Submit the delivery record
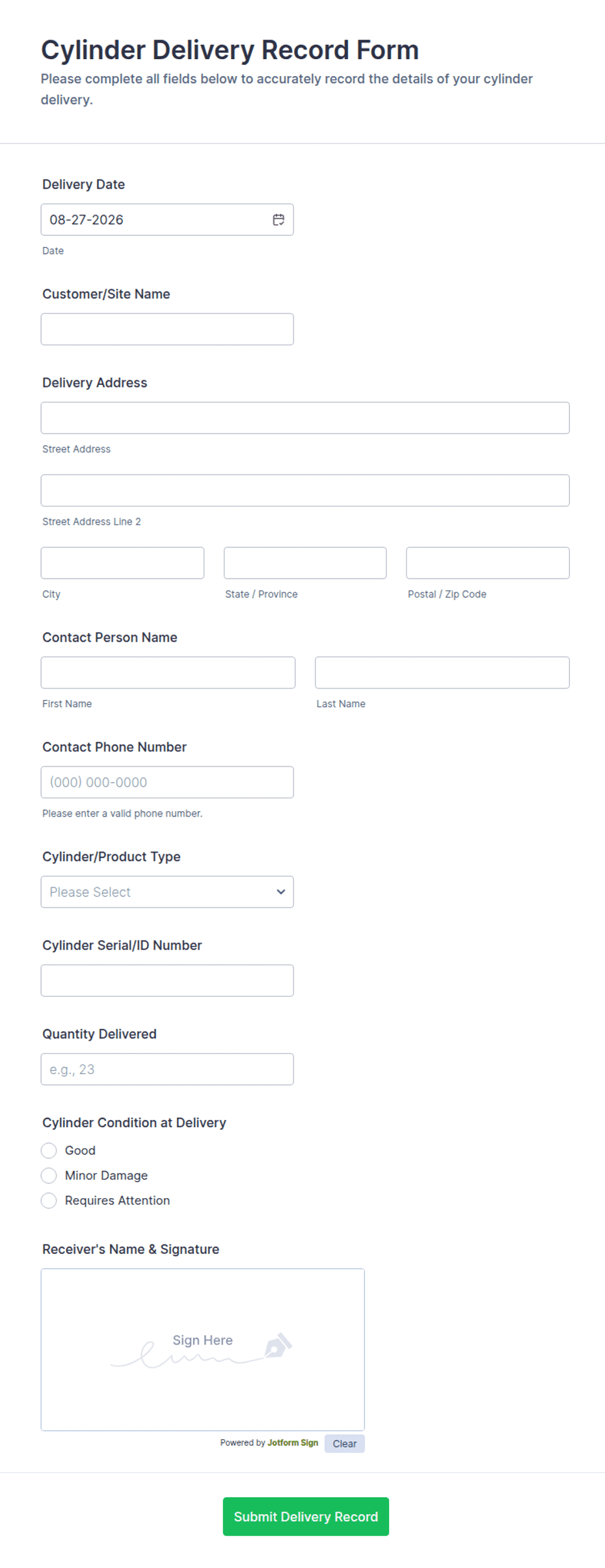605x1568 pixels. tap(306, 1517)
